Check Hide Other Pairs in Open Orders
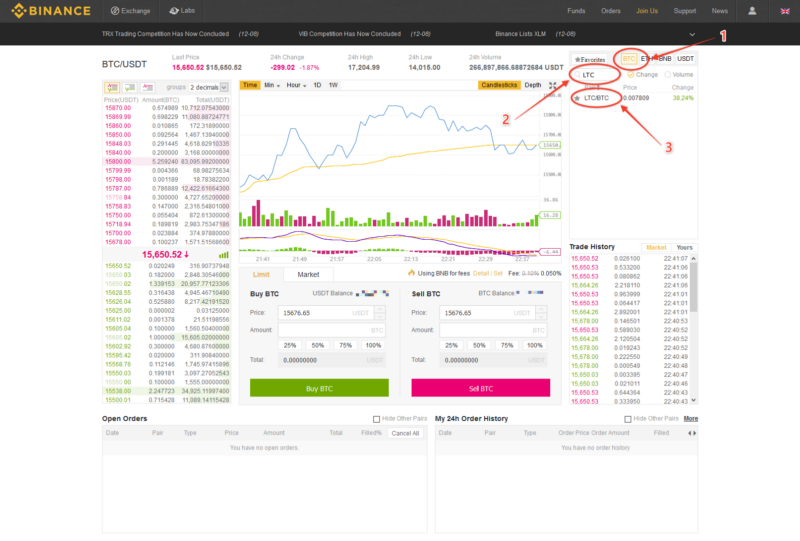The width and height of the screenshot is (800, 541). pyautogui.click(x=377, y=419)
